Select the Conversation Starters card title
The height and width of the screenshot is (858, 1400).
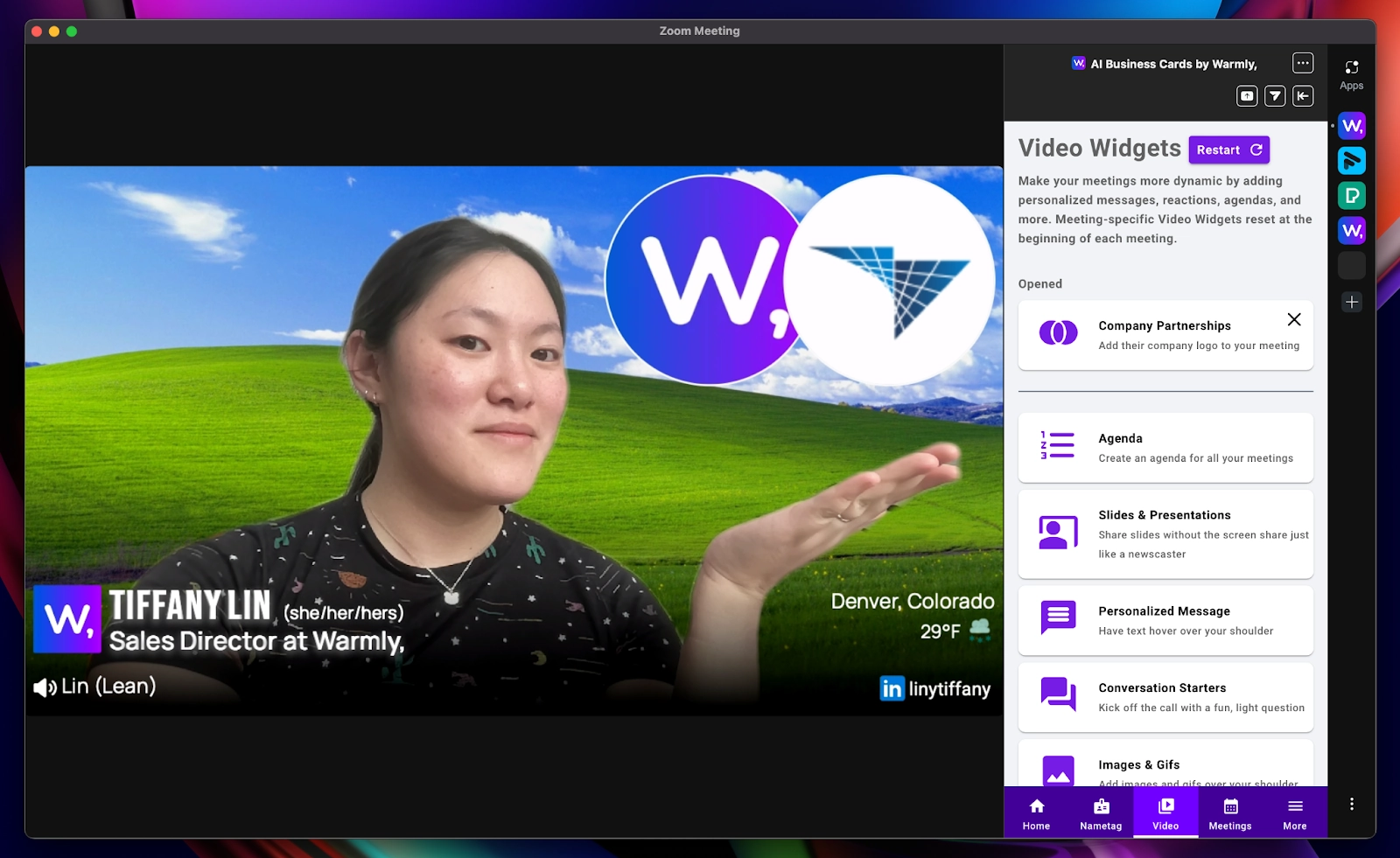tap(1162, 688)
